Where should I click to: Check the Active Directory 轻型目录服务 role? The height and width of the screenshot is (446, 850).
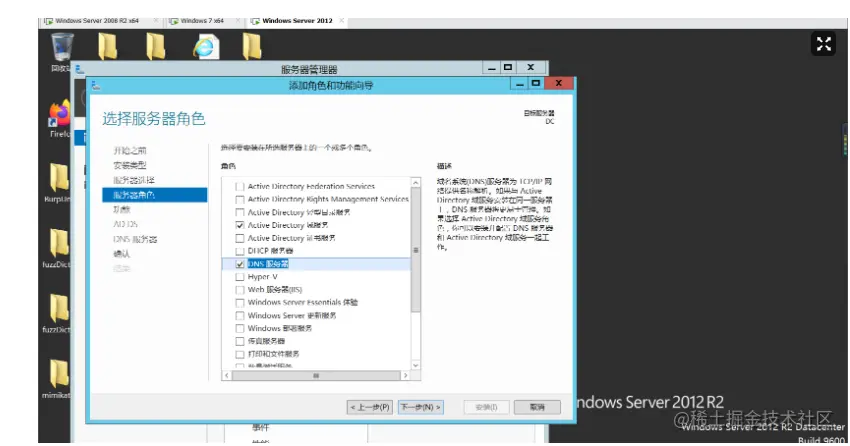coord(240,212)
